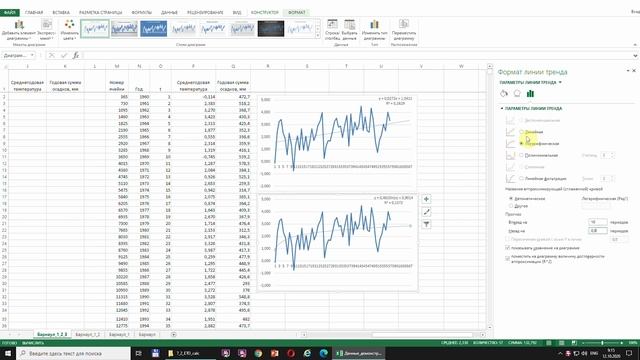
Task: Open the Add Chart Element menu
Action: click(x=19, y=30)
